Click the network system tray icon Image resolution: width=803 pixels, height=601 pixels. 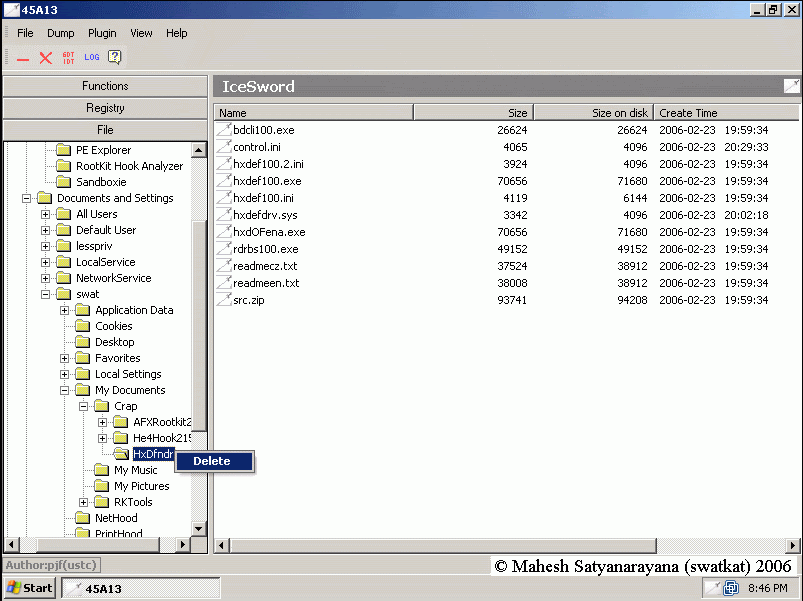[731, 588]
